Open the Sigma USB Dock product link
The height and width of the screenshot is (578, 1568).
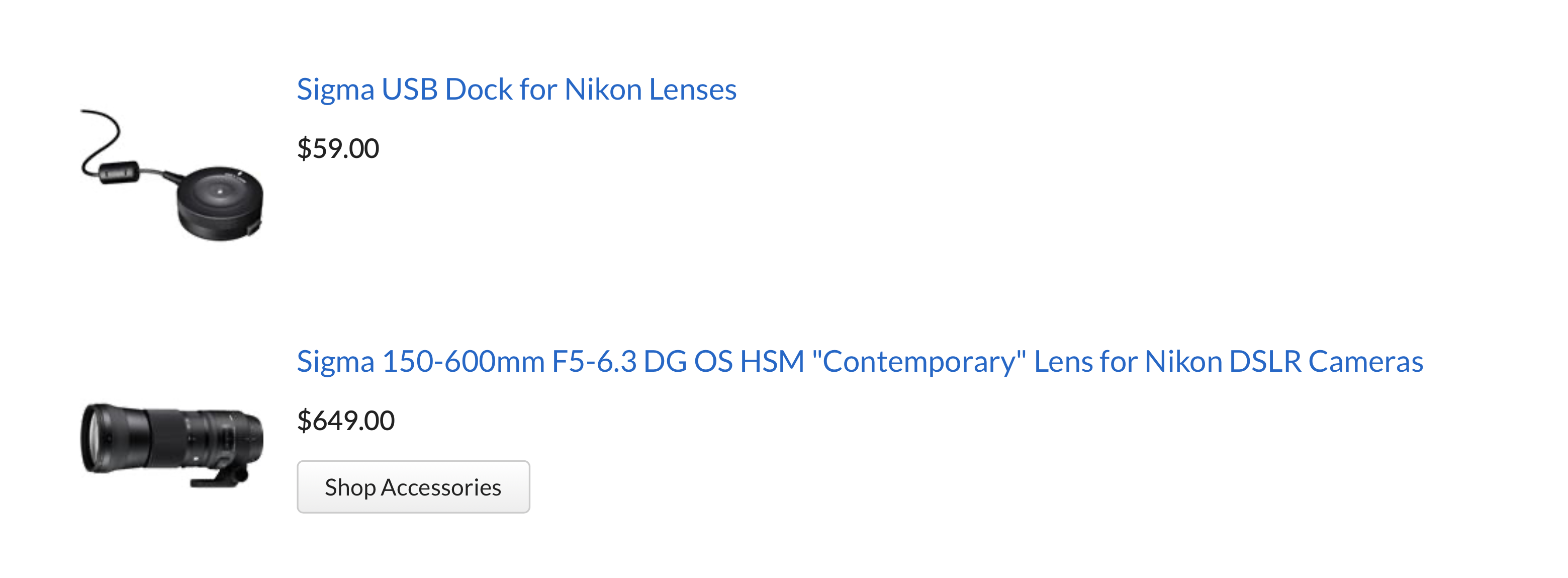[x=516, y=90]
